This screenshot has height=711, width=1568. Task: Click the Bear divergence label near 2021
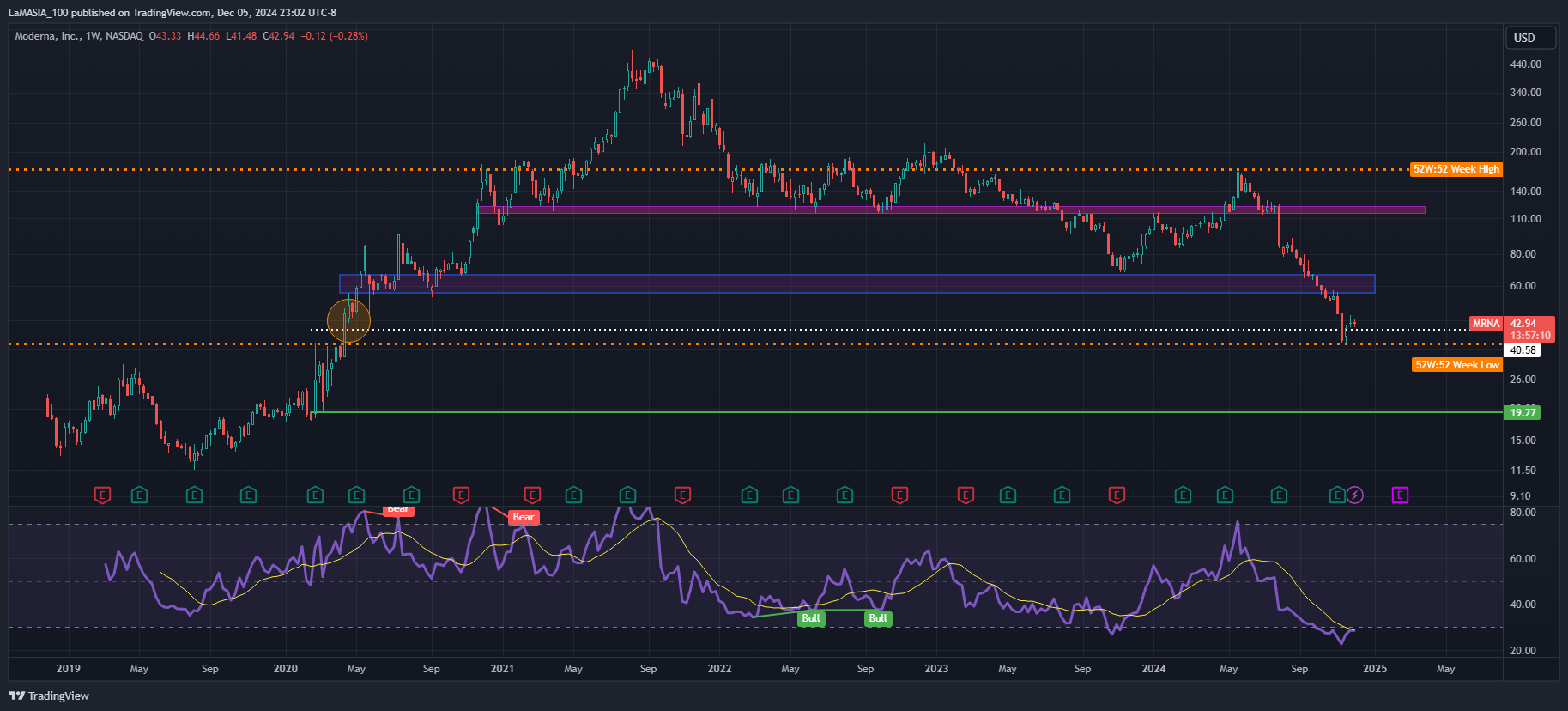(524, 517)
